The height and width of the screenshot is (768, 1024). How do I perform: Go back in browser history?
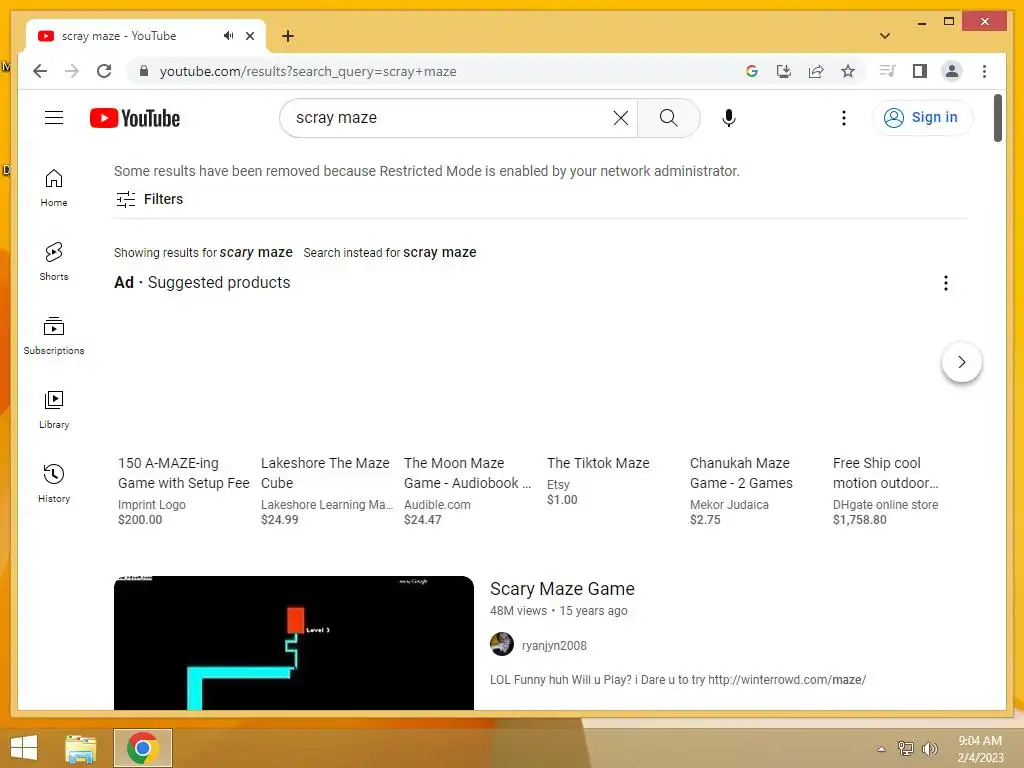[x=40, y=71]
